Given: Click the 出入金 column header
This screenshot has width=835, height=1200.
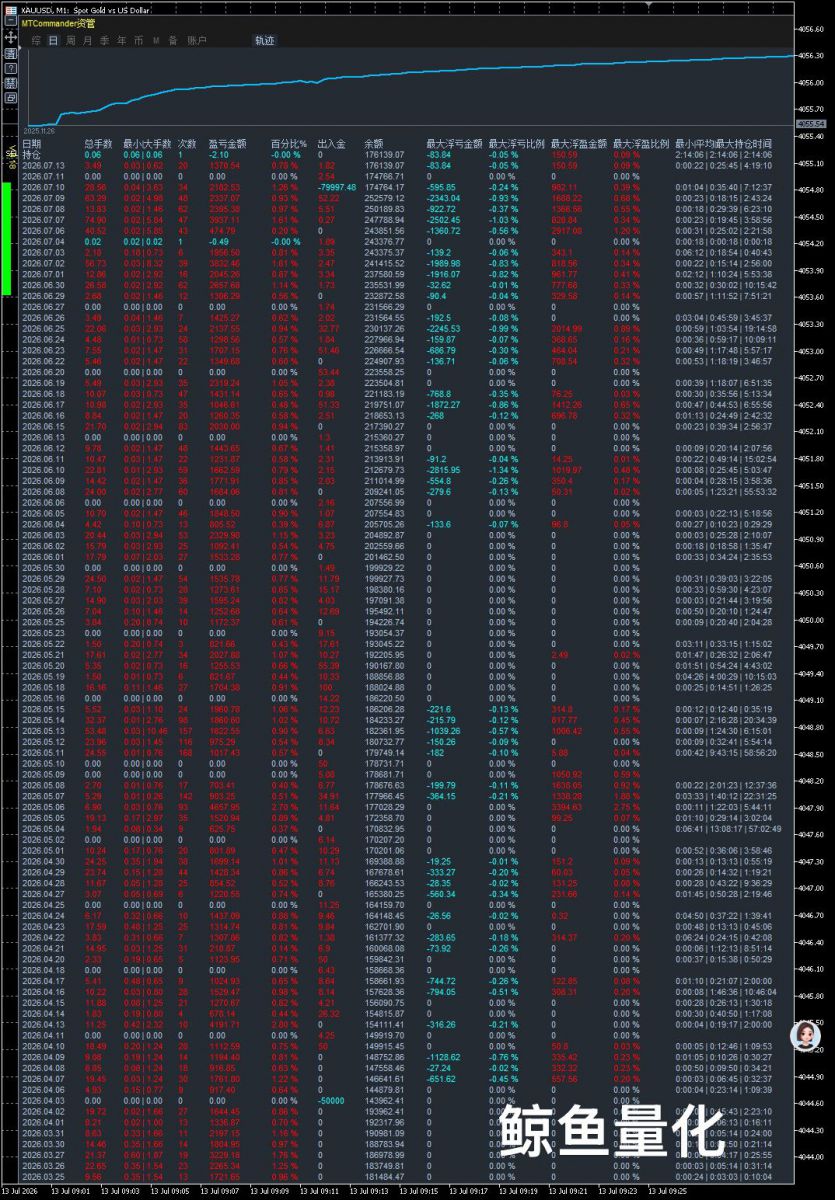Looking at the screenshot, I should click(x=333, y=144).
